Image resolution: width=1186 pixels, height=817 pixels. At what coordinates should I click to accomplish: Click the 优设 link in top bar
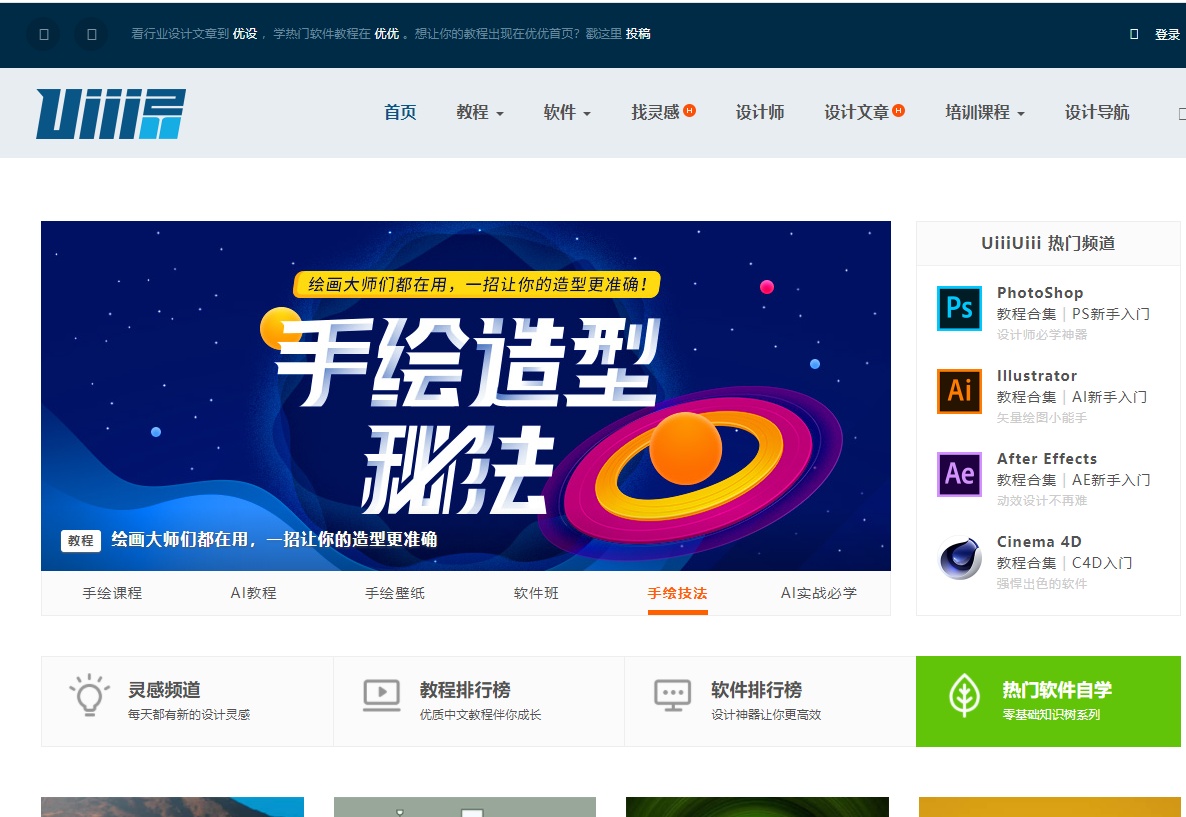pos(244,33)
